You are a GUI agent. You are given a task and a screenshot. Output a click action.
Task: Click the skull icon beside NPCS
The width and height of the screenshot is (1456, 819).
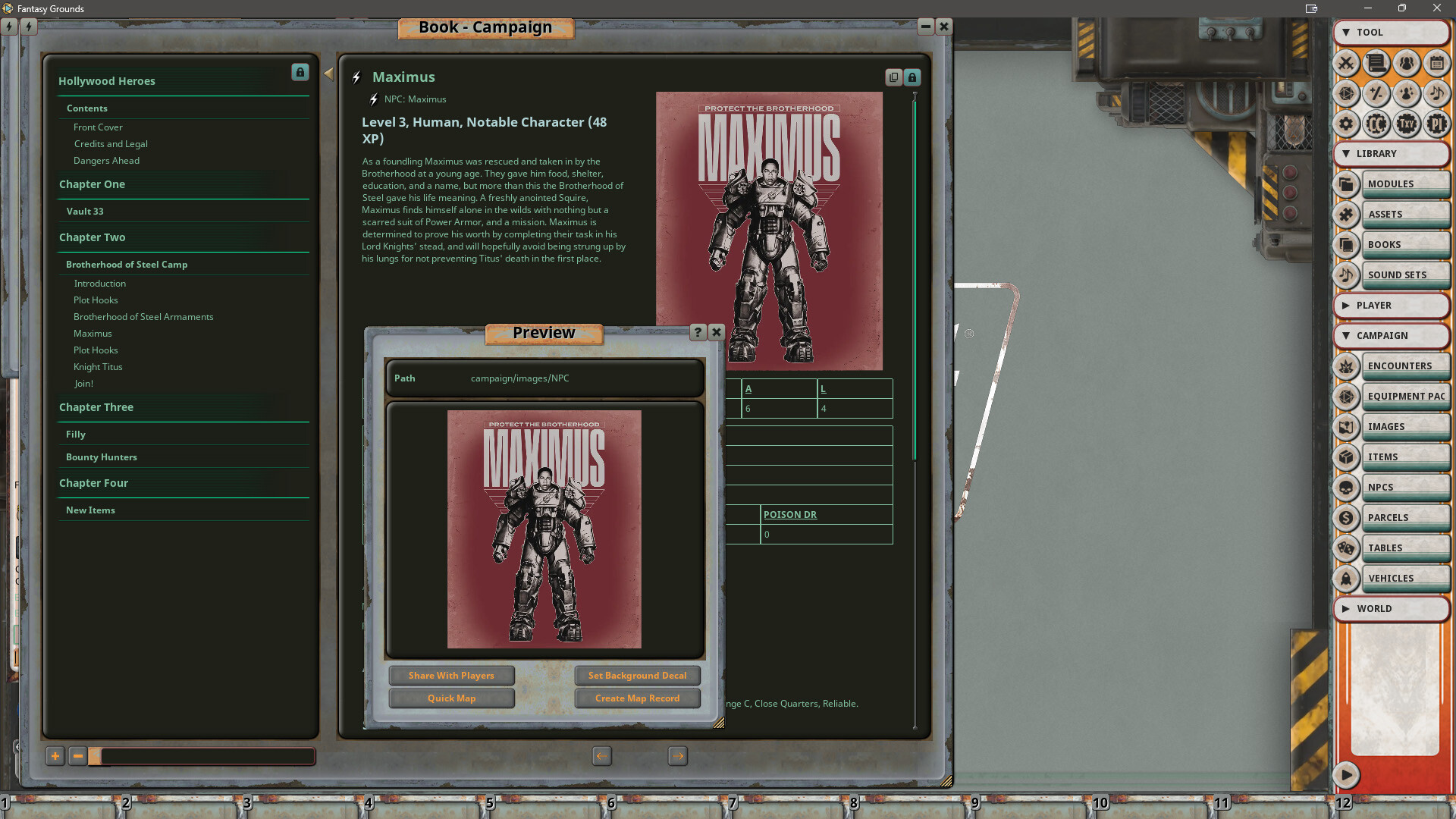tap(1346, 487)
